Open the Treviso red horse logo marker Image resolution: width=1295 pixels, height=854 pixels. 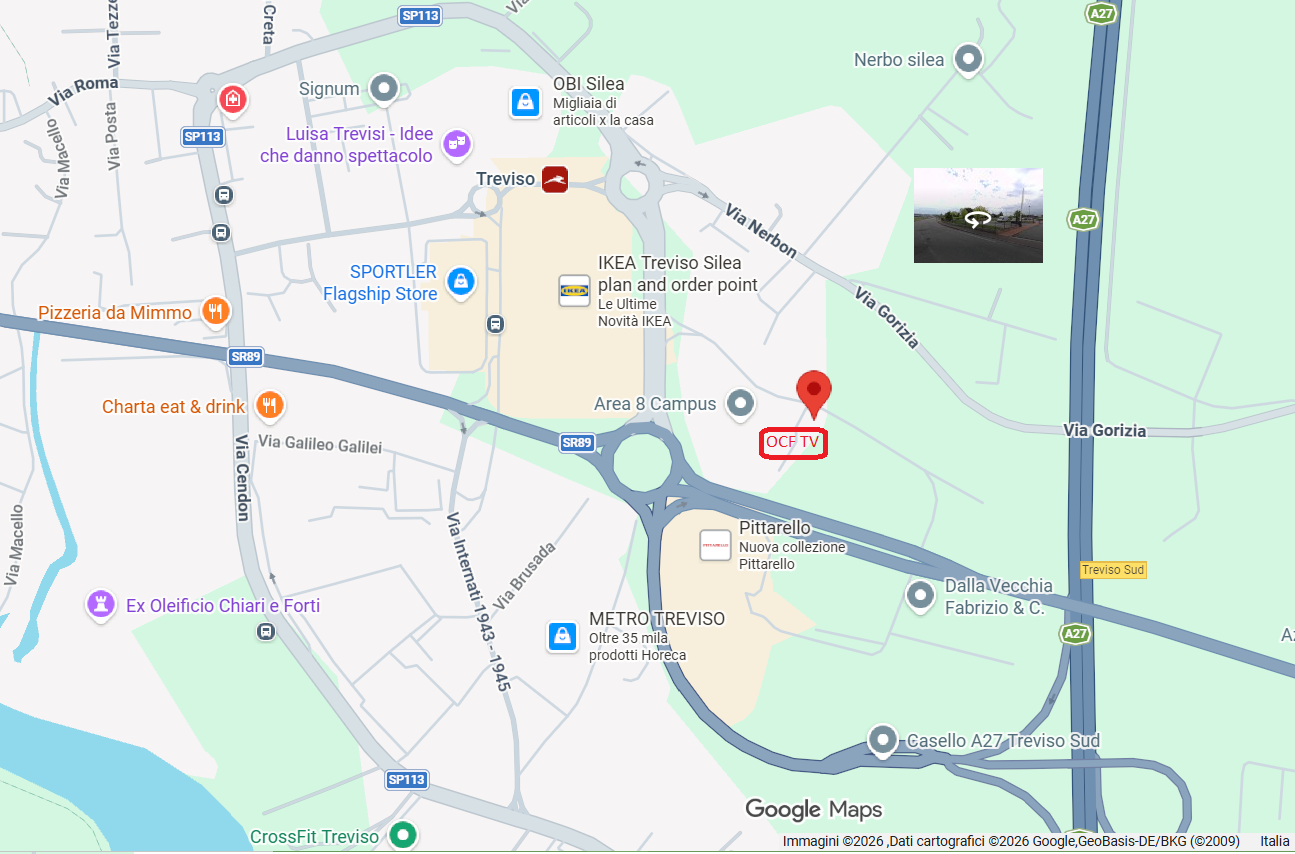[555, 179]
